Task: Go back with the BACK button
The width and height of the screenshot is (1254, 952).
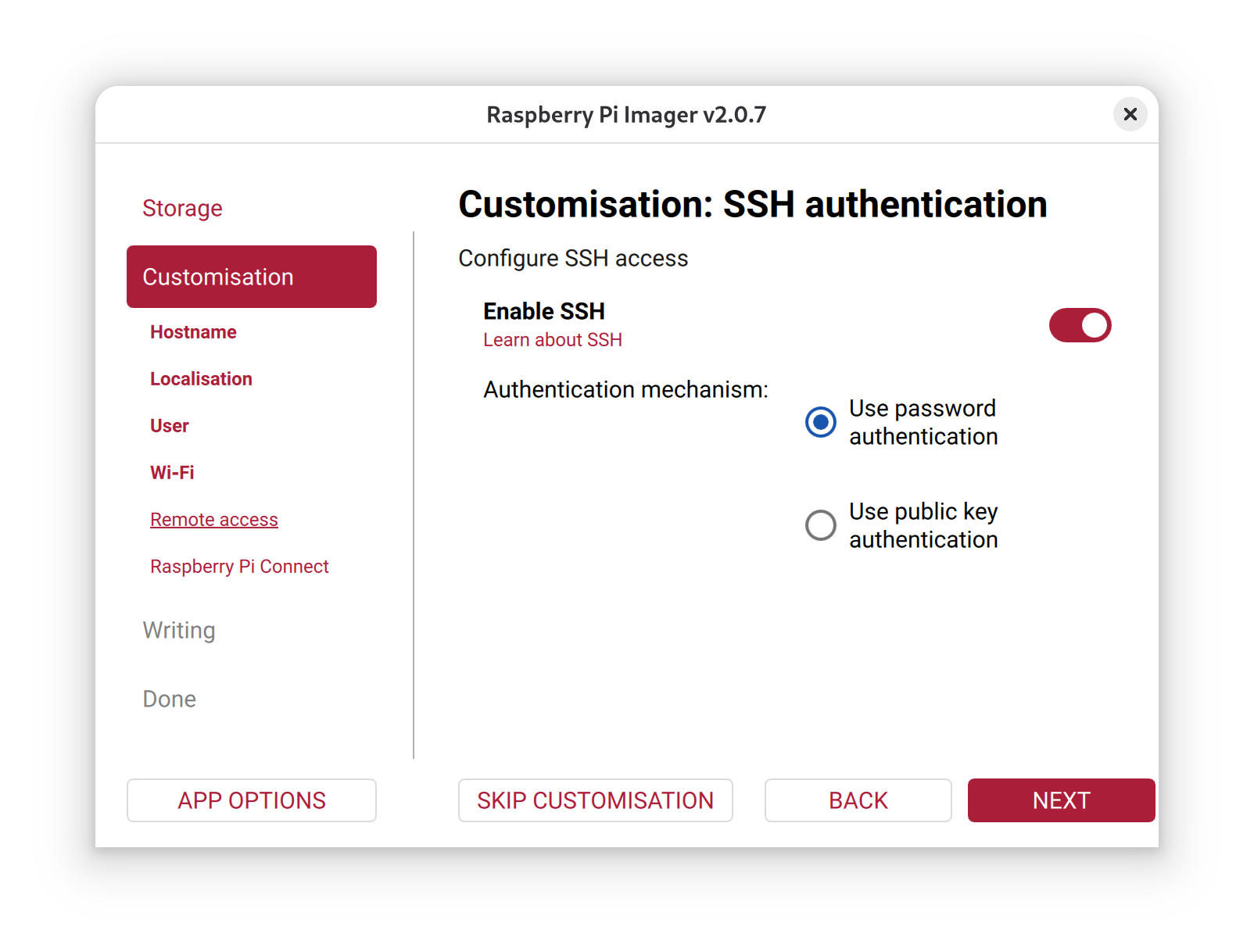Action: click(858, 800)
